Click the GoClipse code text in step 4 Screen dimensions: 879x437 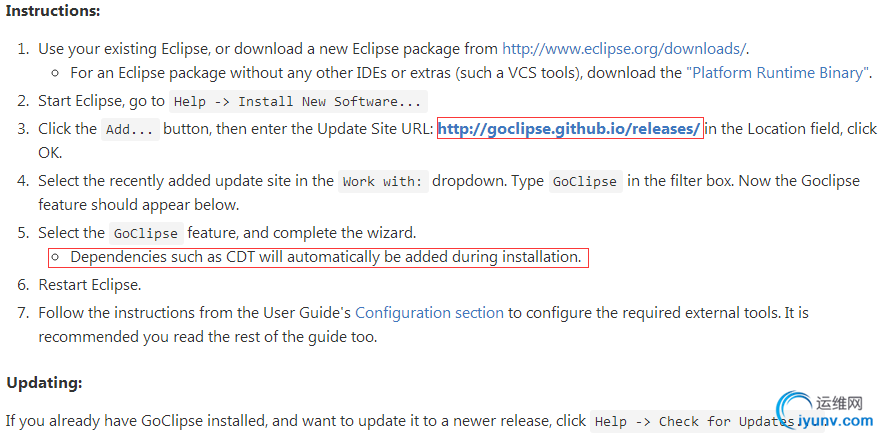585,182
